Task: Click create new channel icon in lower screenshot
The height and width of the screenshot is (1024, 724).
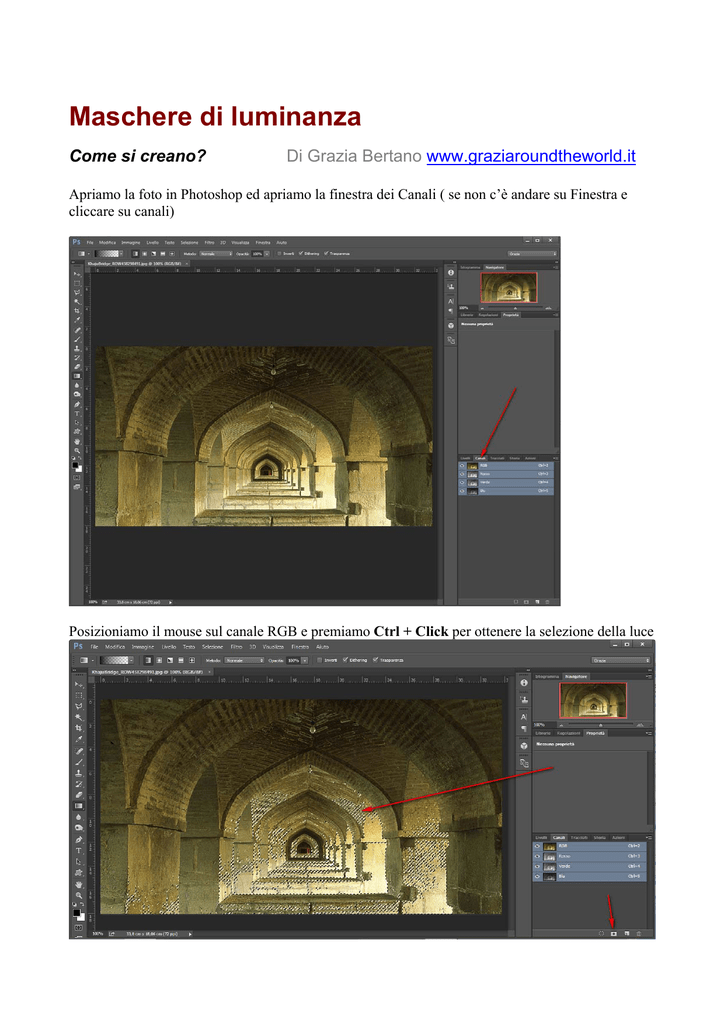Action: pos(627,934)
